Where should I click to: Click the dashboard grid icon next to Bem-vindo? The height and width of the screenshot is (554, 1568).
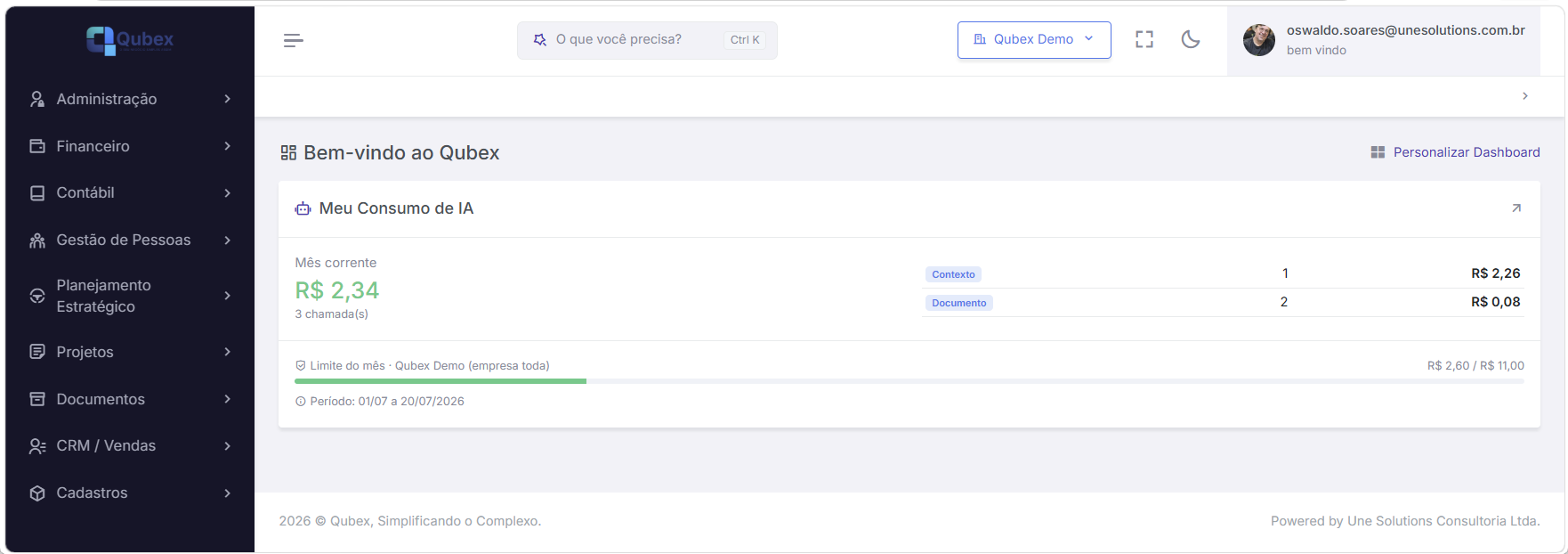288,153
